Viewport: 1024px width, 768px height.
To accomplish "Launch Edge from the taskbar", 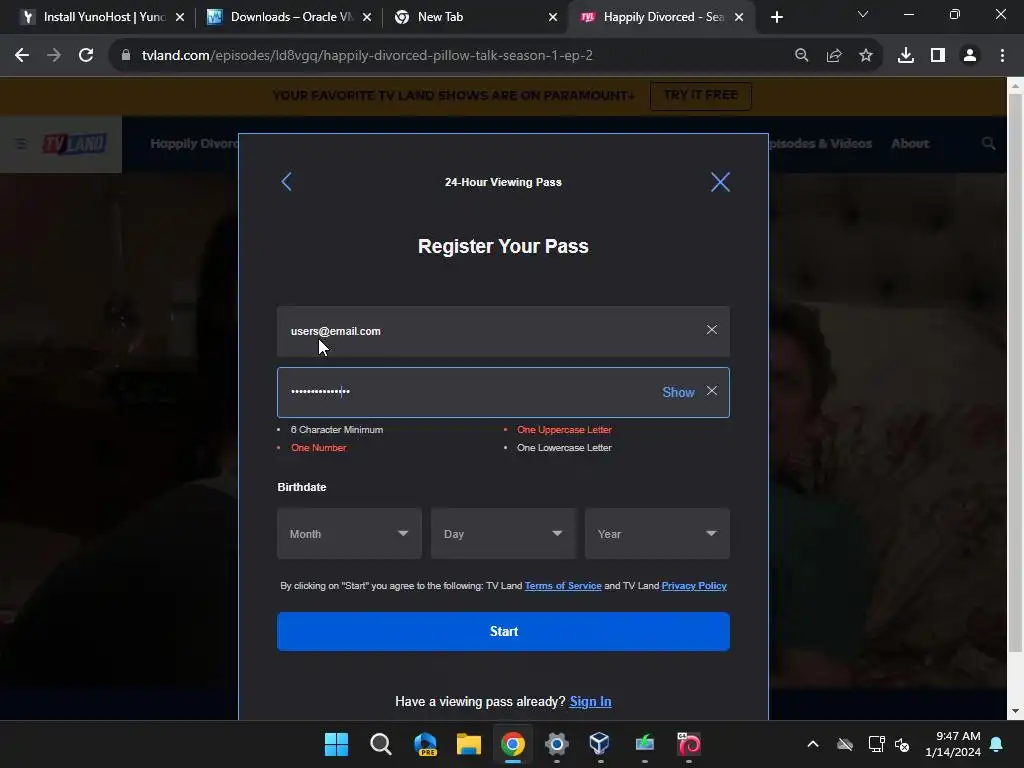I will coord(425,744).
